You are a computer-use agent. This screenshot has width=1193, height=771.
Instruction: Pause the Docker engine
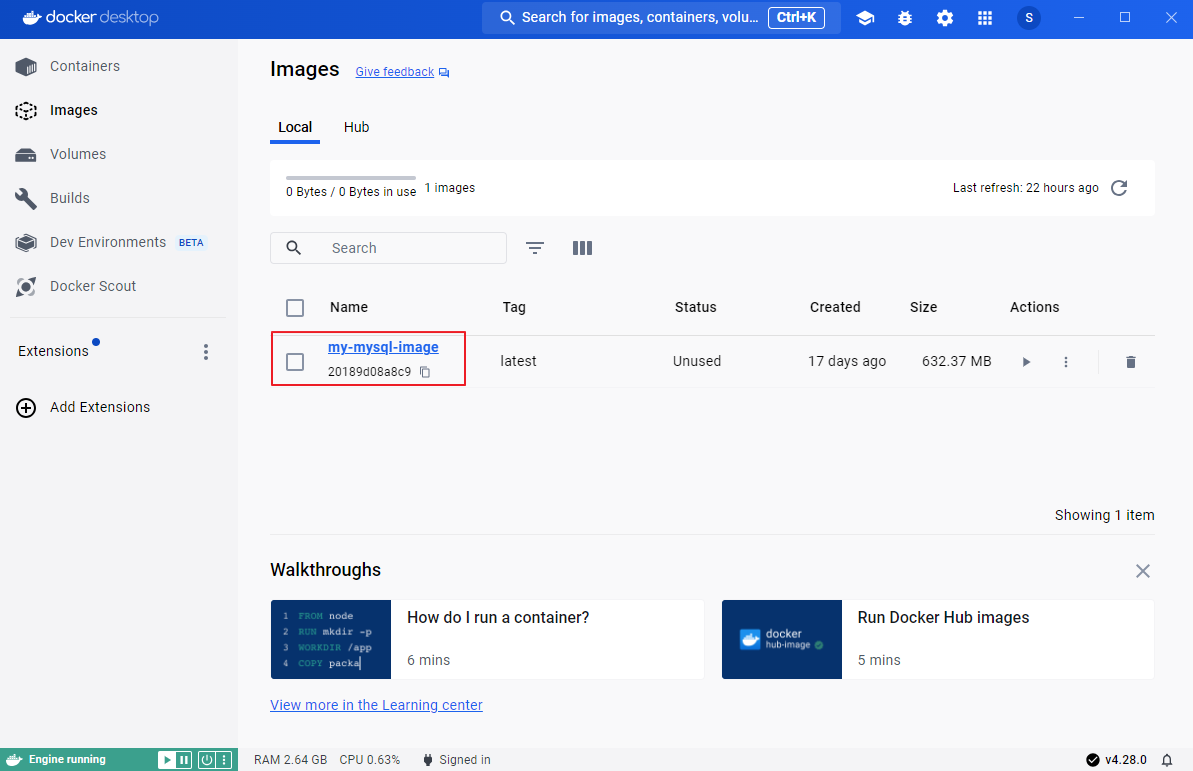(183, 760)
